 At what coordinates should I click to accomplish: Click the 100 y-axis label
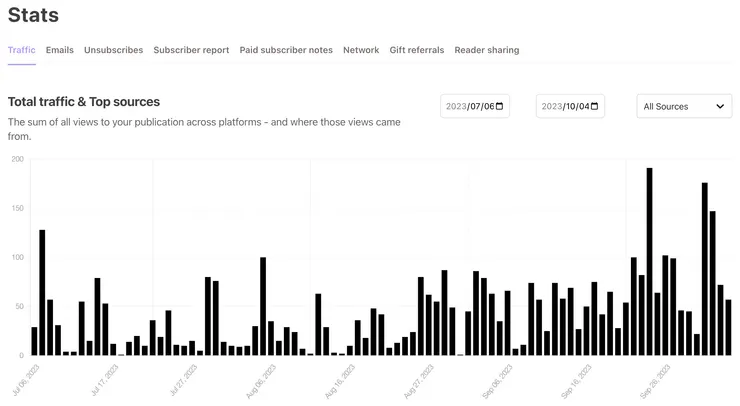pos(17,257)
